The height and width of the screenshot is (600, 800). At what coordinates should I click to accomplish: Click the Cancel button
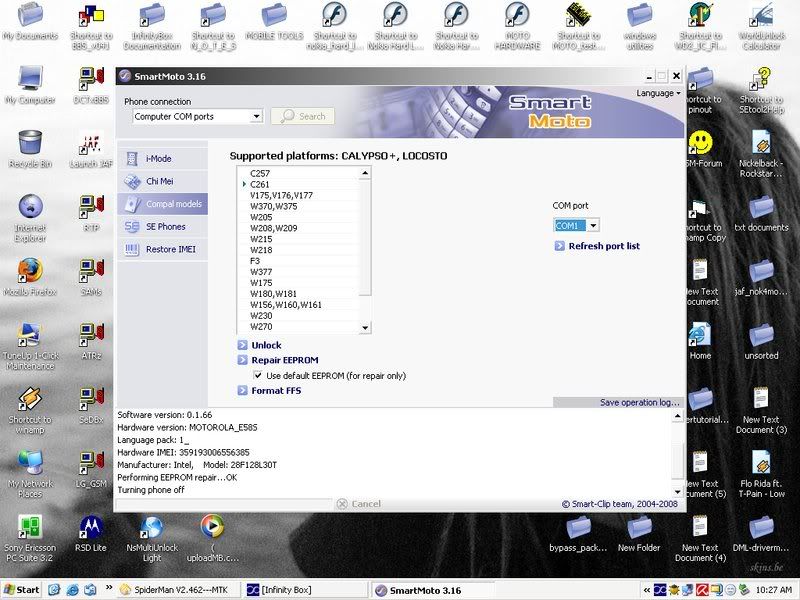coord(359,504)
